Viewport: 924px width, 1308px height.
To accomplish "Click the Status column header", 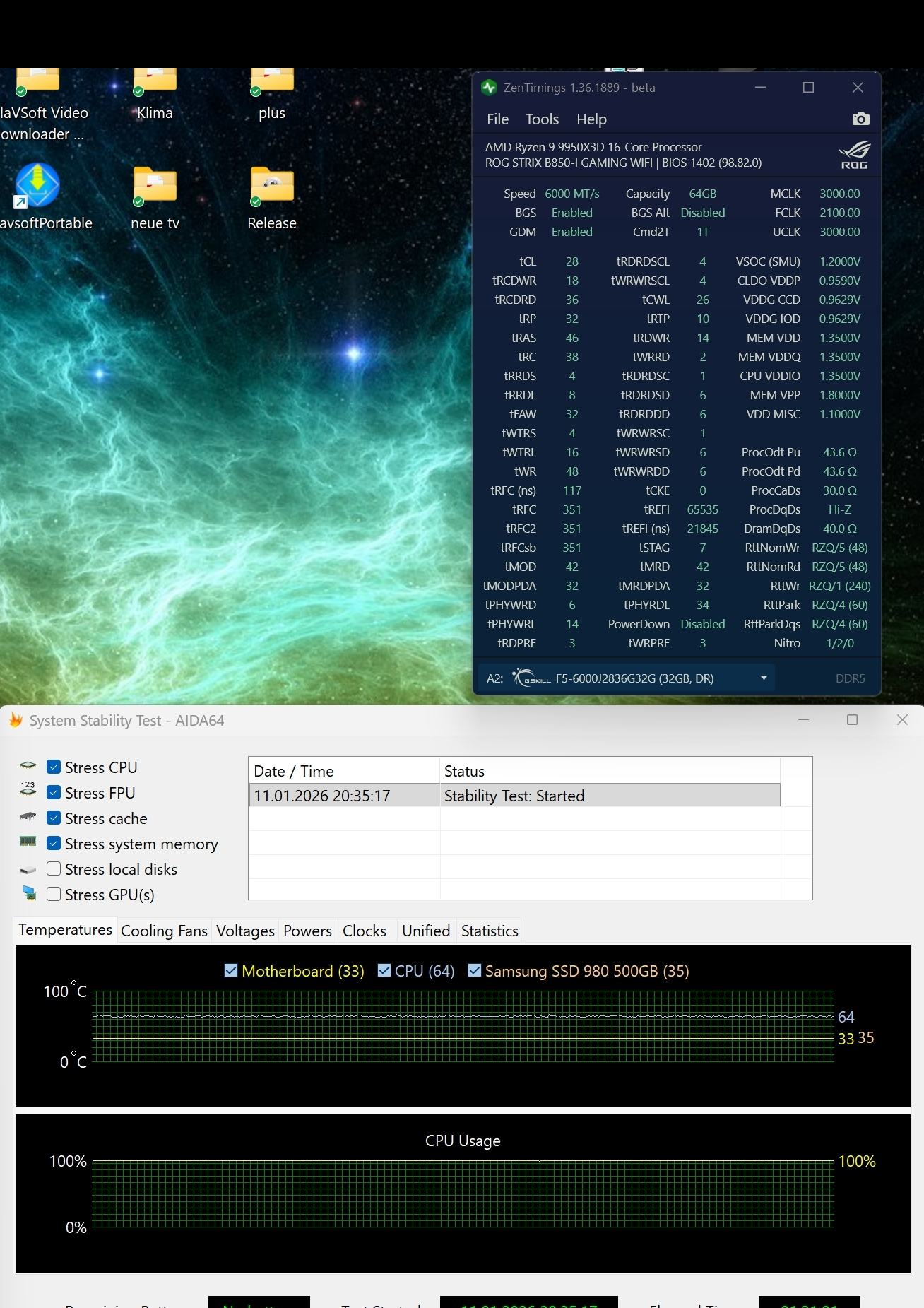I will (x=610, y=770).
